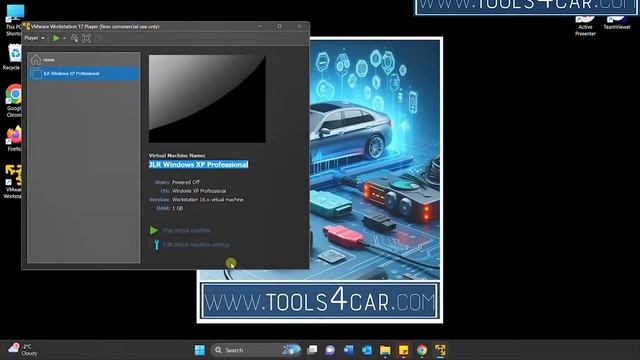Click the wrench icon beside Edit settings
640x360 pixels.
click(156, 245)
